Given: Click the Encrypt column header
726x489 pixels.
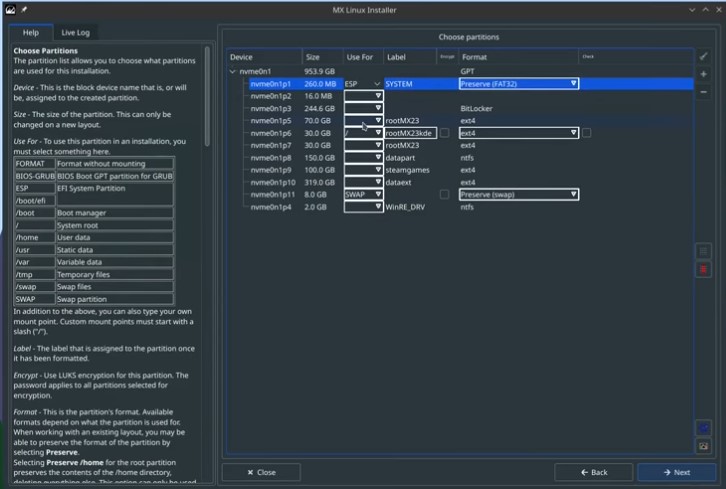Looking at the screenshot, I should (447, 57).
